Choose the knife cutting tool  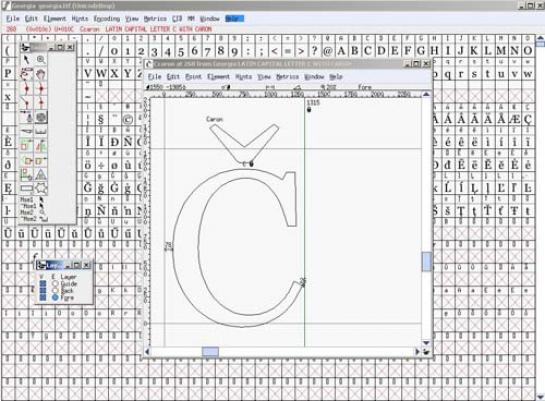click(26, 131)
